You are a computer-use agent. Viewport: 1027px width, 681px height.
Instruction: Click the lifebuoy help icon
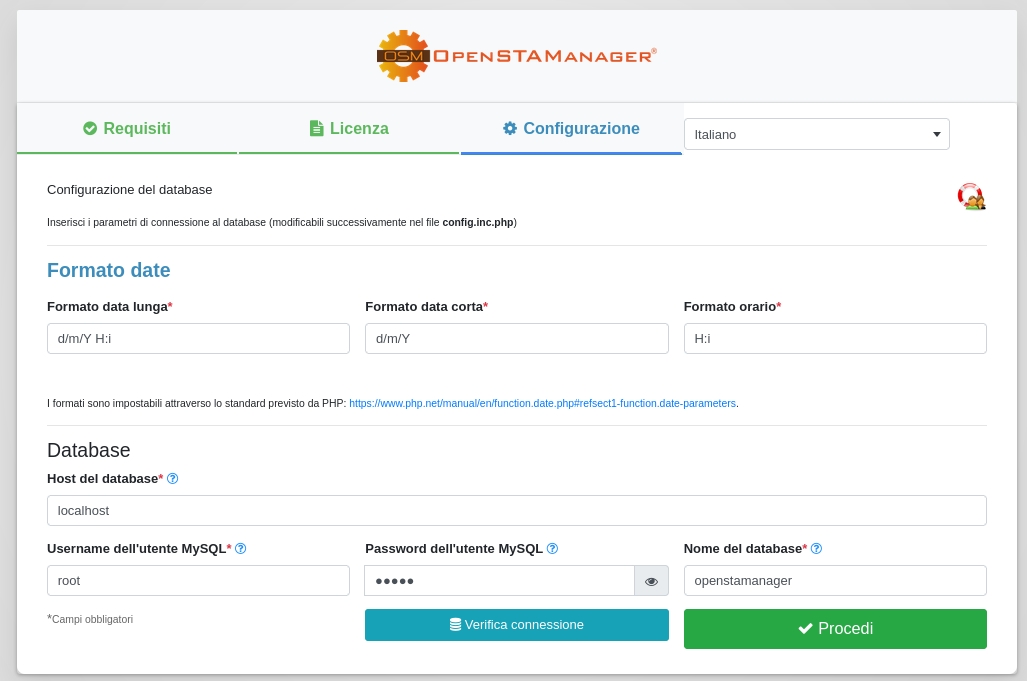tap(970, 196)
